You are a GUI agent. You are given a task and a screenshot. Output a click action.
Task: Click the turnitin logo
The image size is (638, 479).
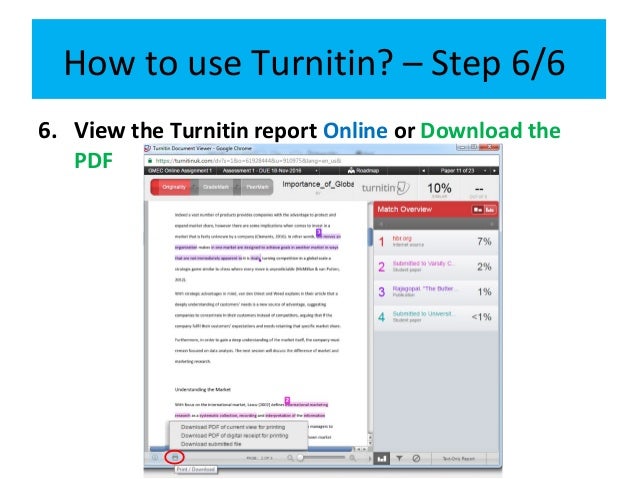[385, 188]
